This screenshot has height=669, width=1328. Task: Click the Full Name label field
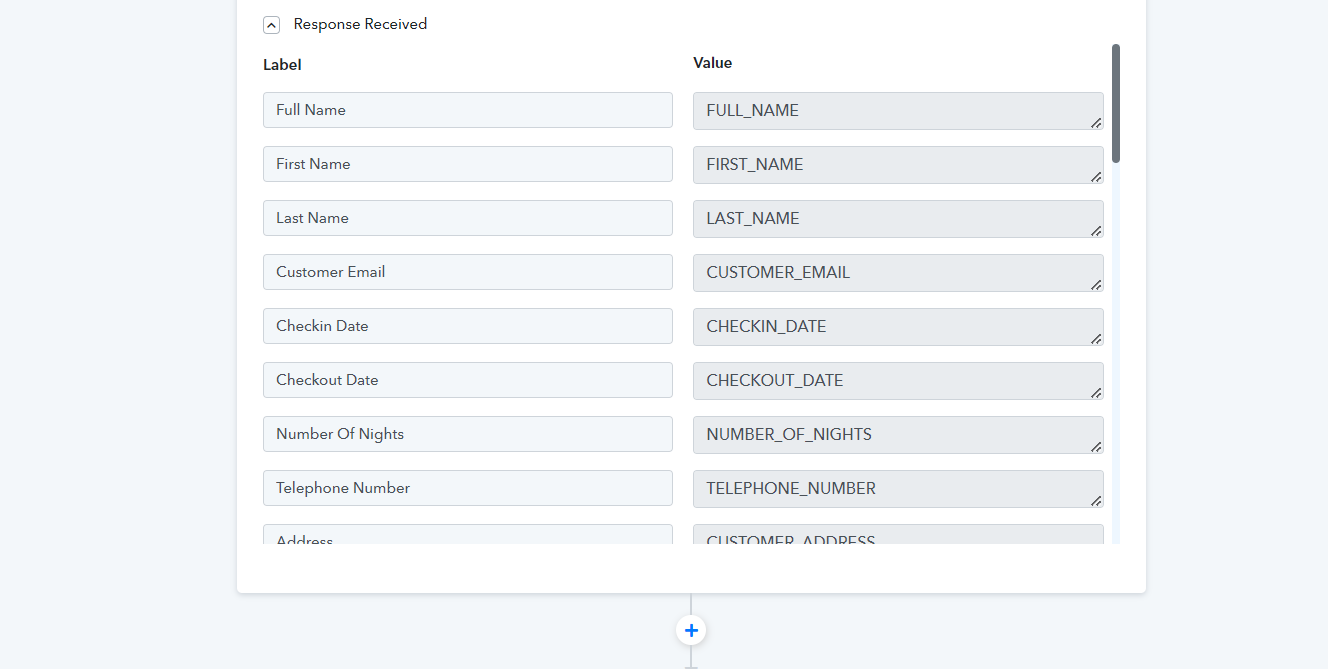(x=467, y=110)
